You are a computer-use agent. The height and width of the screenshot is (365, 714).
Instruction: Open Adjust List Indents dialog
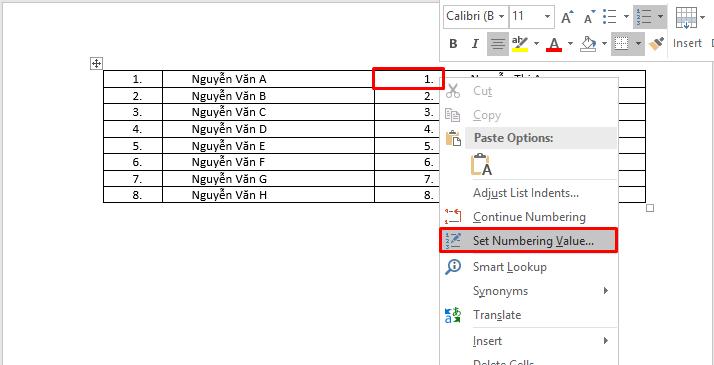click(x=528, y=193)
